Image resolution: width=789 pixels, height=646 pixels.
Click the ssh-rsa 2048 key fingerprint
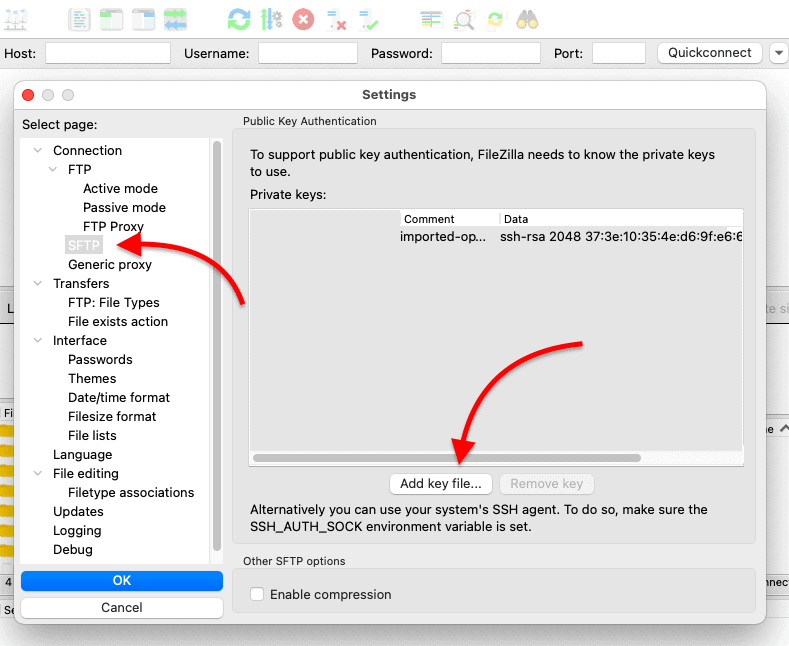621,236
